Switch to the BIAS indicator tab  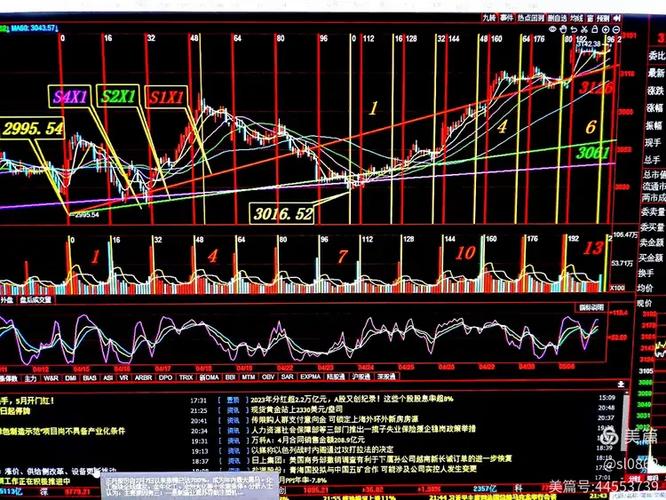[x=90, y=378]
